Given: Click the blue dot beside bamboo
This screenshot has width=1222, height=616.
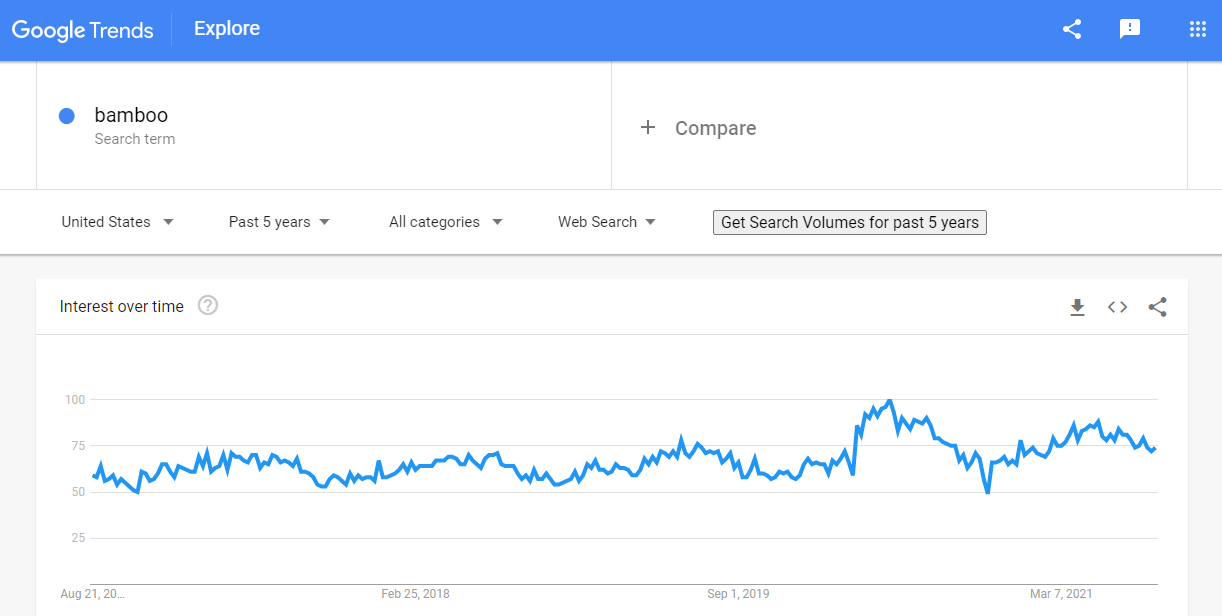Looking at the screenshot, I should (67, 116).
